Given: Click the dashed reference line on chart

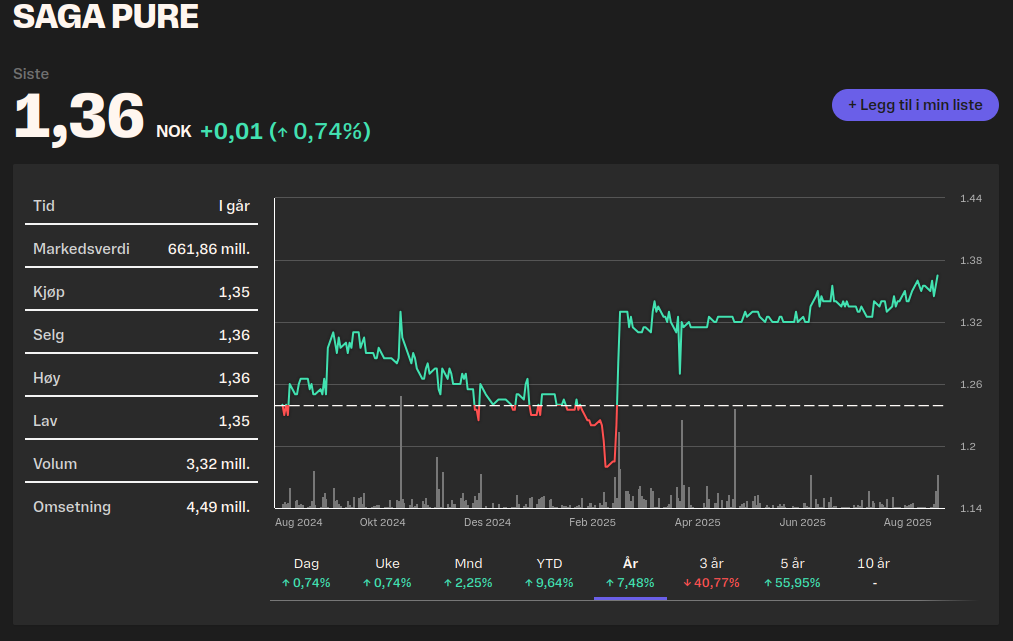Looking at the screenshot, I should click(760, 405).
